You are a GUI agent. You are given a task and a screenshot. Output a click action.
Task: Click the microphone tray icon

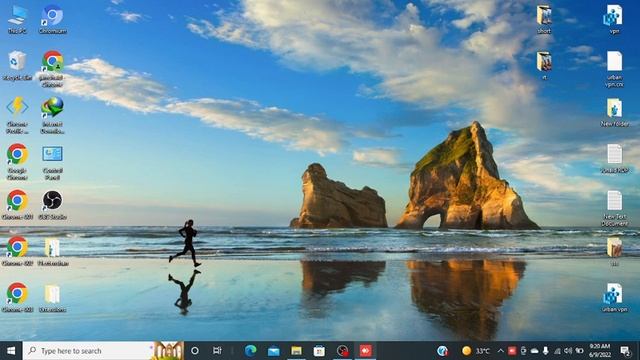[x=546, y=351]
